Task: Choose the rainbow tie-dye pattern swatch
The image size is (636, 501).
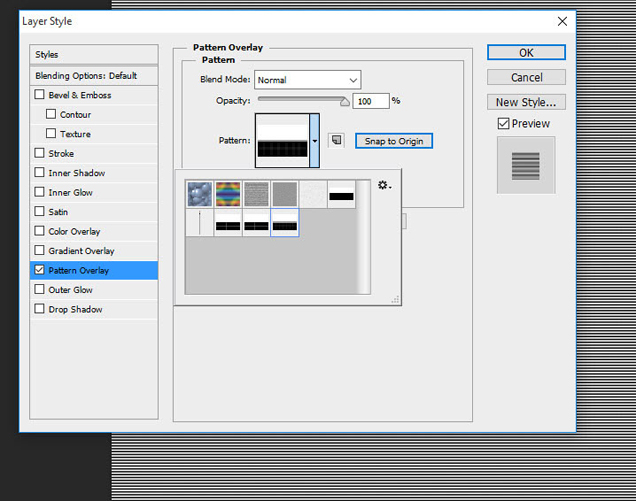Action: (228, 194)
